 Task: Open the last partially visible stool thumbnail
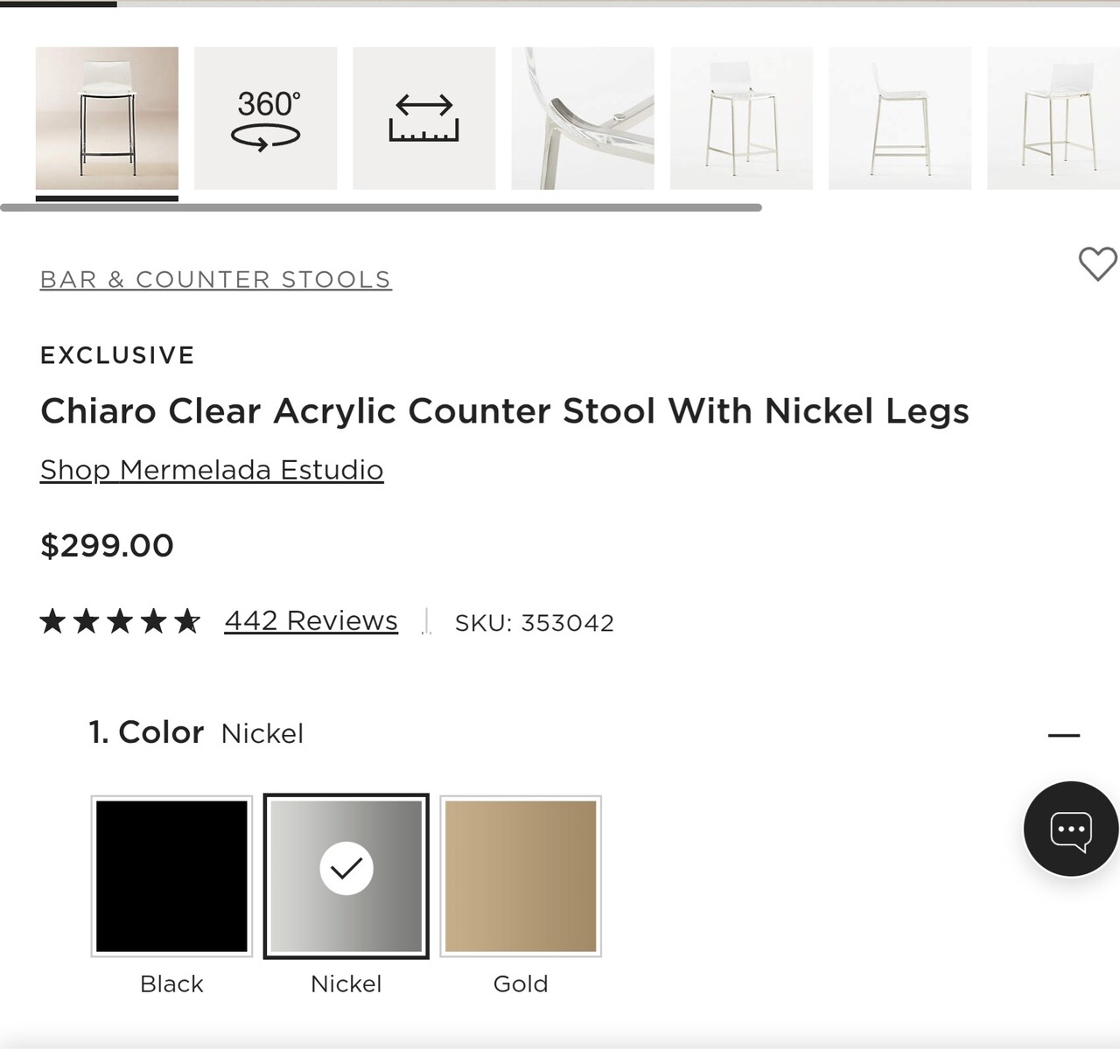pos(1053,118)
